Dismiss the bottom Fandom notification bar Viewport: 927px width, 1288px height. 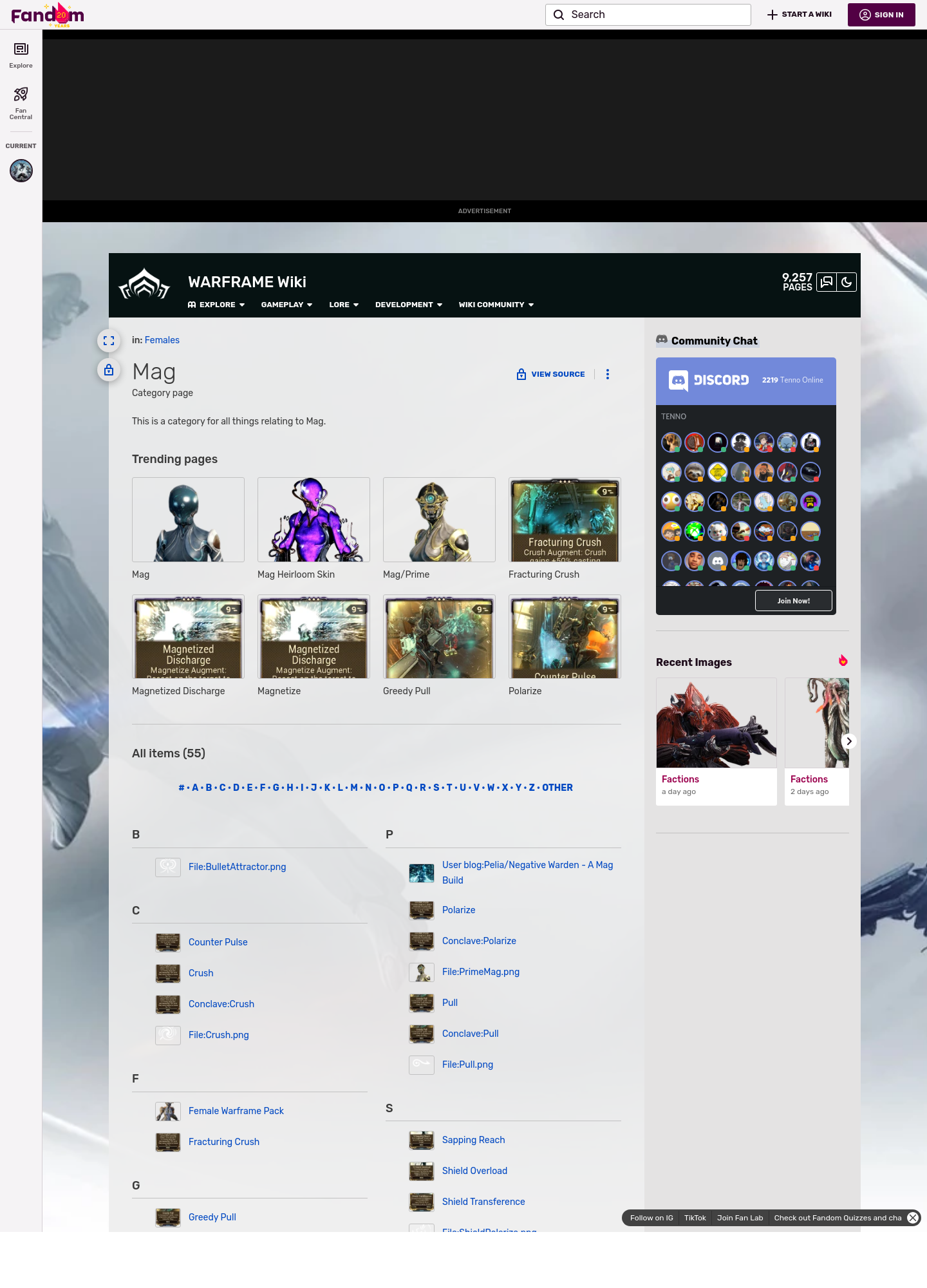point(913,1218)
